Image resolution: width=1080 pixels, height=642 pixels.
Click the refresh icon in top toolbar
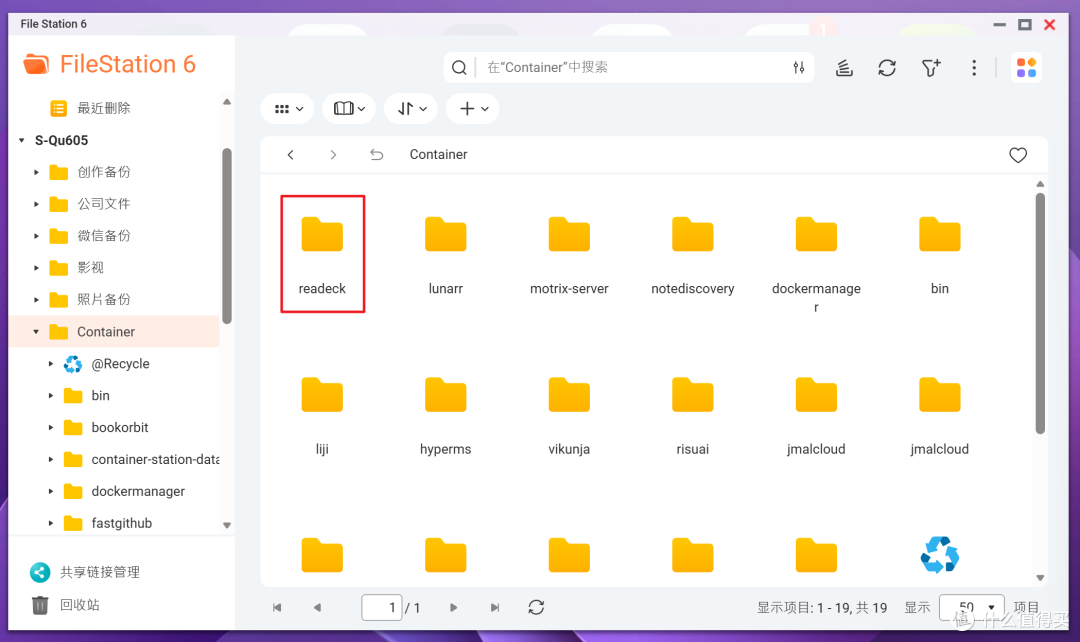887,68
